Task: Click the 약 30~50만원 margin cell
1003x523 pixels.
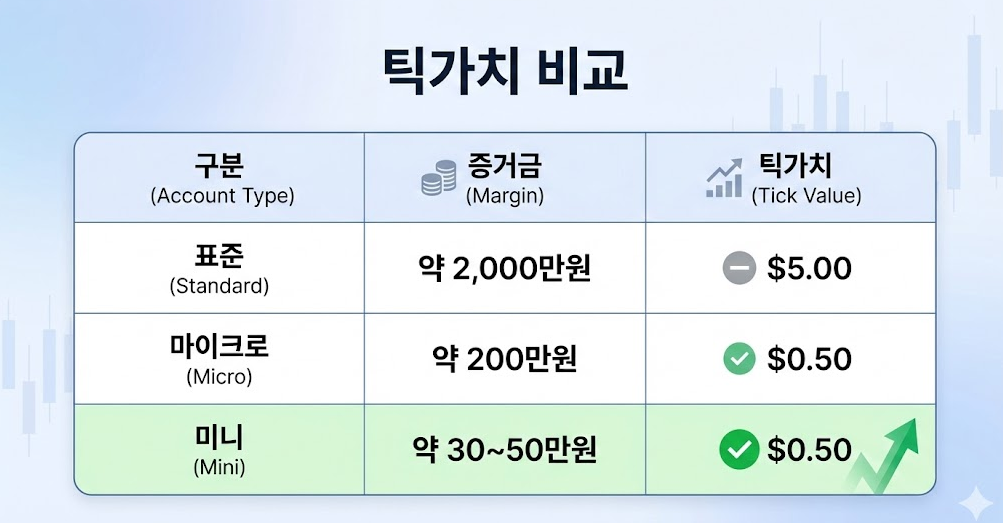Action: (x=504, y=450)
